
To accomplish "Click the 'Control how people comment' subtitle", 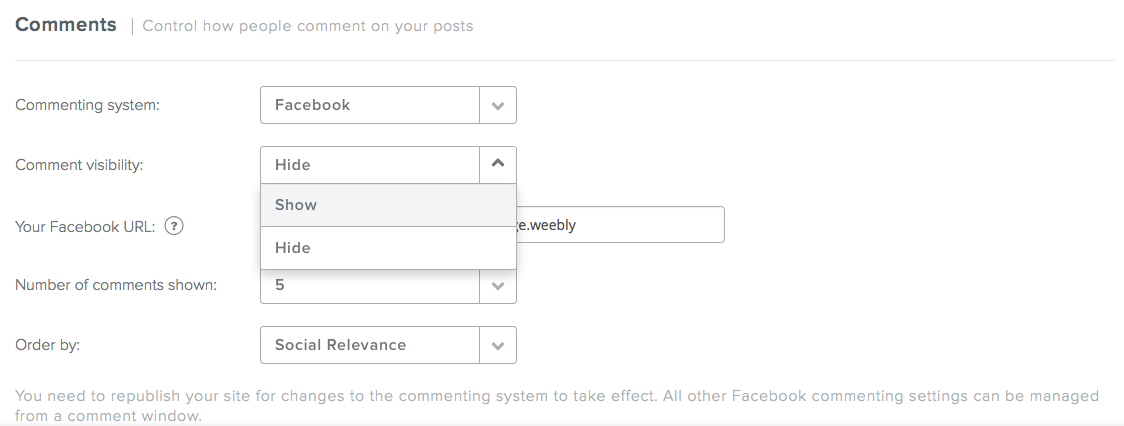I will pyautogui.click(x=308, y=26).
